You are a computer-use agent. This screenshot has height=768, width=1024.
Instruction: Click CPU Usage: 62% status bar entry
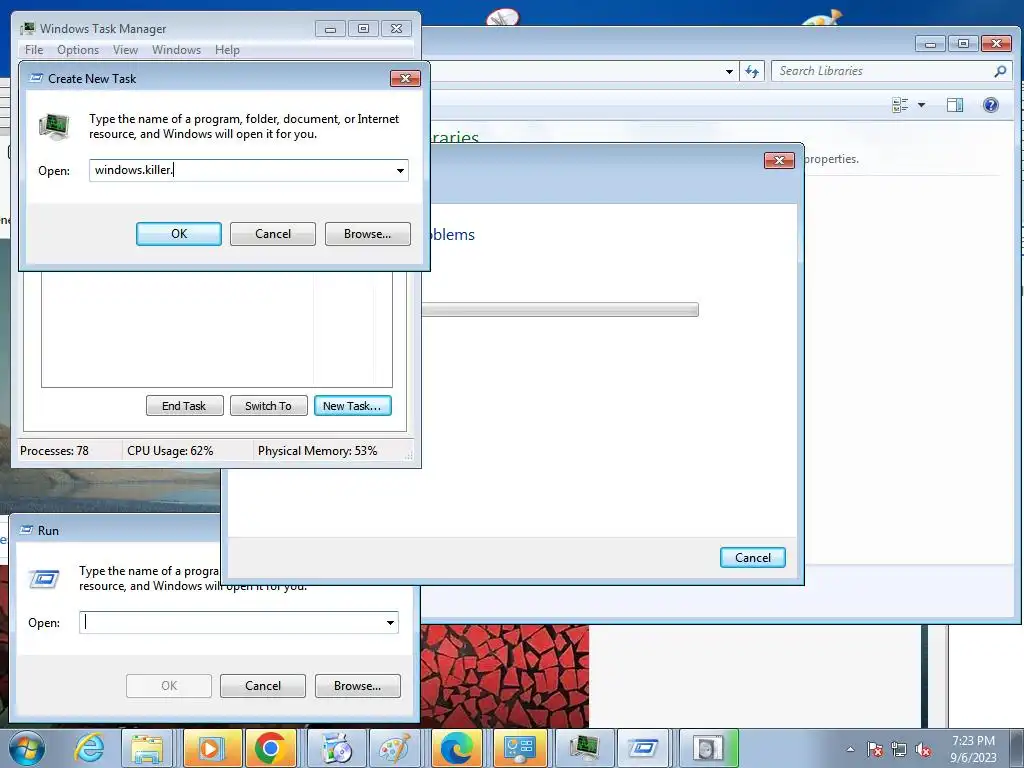tap(170, 451)
